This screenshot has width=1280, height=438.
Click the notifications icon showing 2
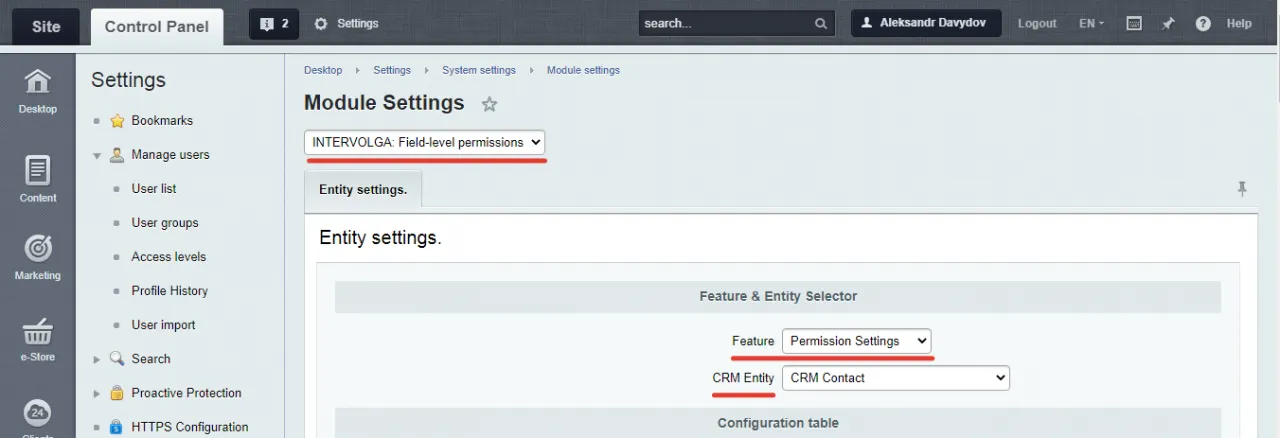[273, 23]
